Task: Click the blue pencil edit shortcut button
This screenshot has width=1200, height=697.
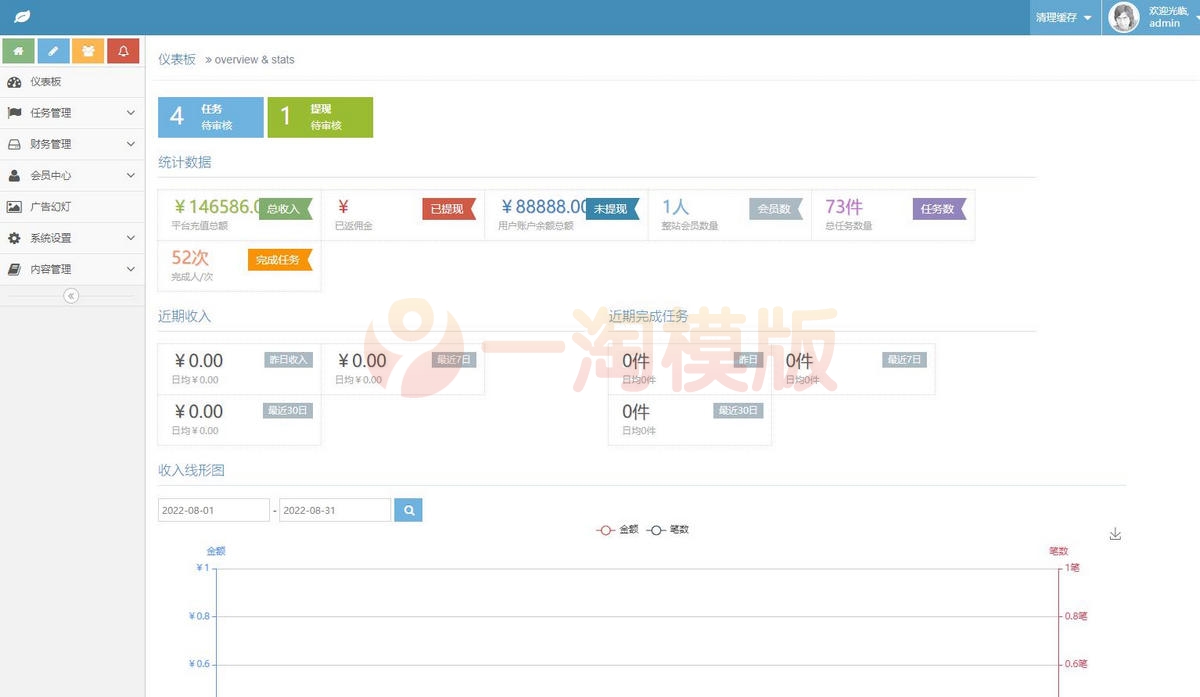Action: 54,50
